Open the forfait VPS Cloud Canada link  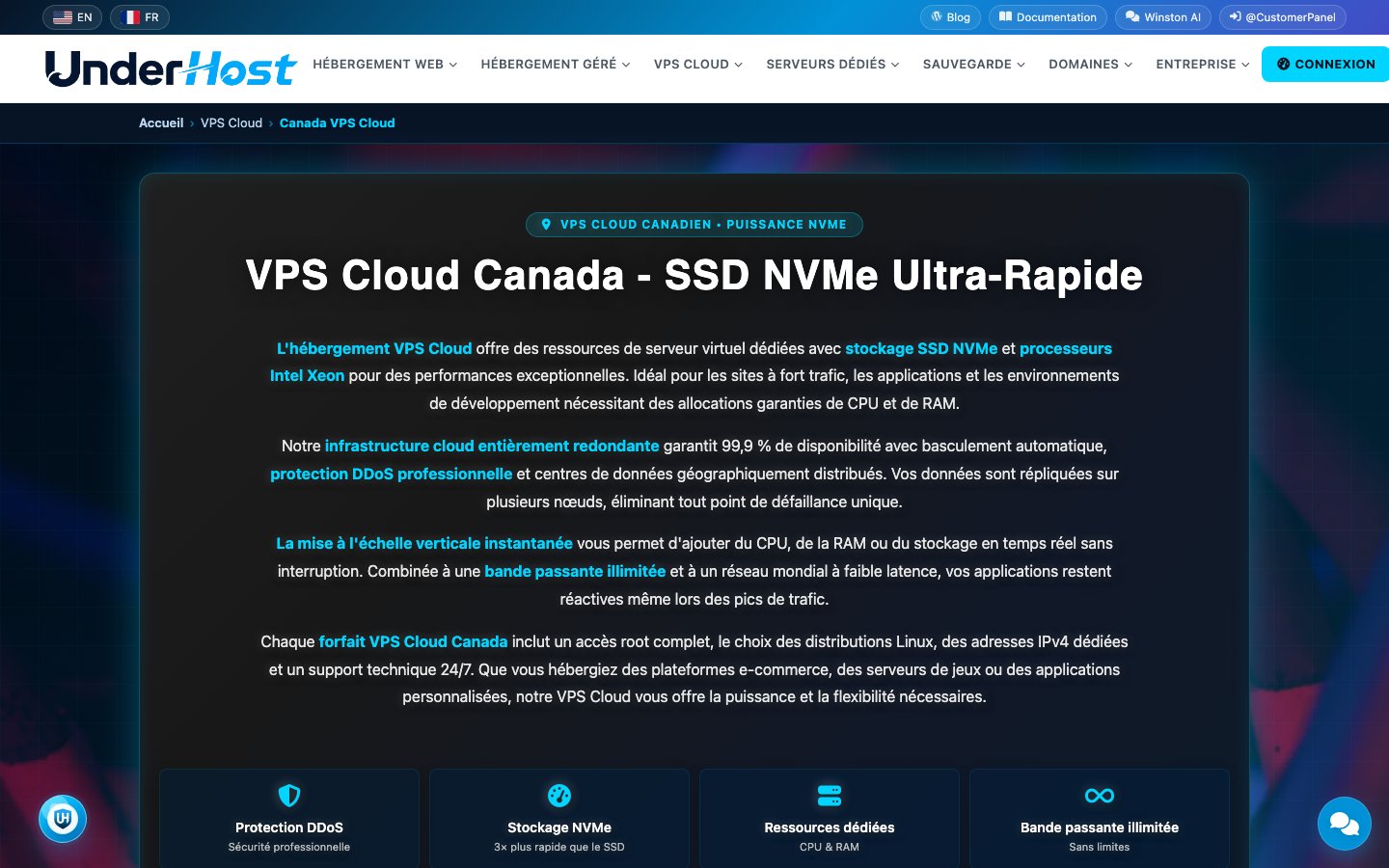413,642
